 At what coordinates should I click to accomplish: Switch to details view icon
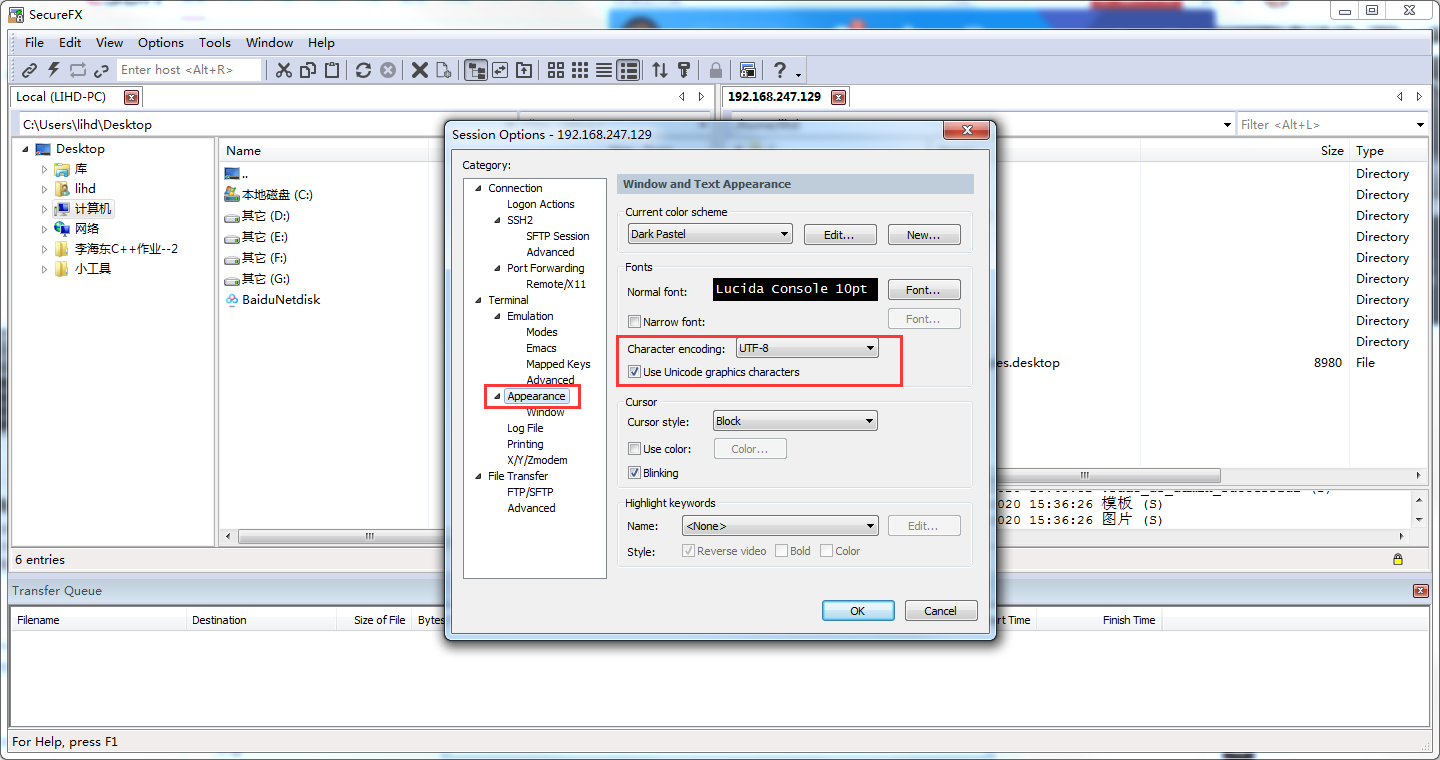pos(628,70)
